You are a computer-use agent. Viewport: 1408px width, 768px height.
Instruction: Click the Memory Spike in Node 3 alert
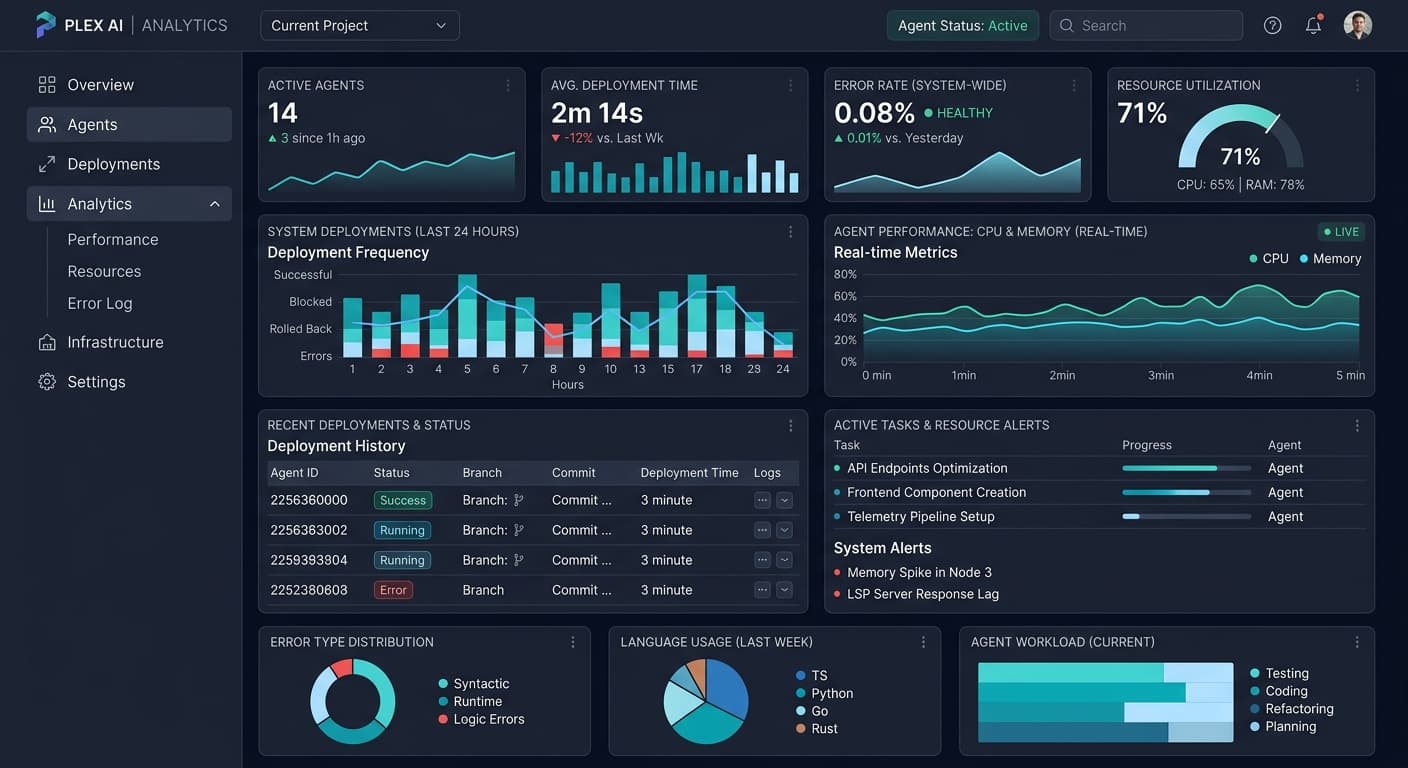(x=919, y=572)
